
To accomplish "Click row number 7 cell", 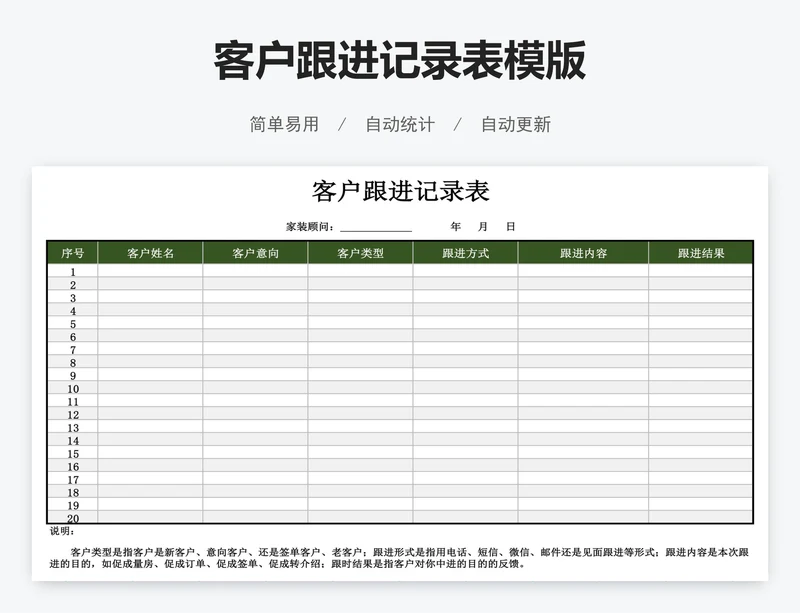I will pyautogui.click(x=72, y=349).
